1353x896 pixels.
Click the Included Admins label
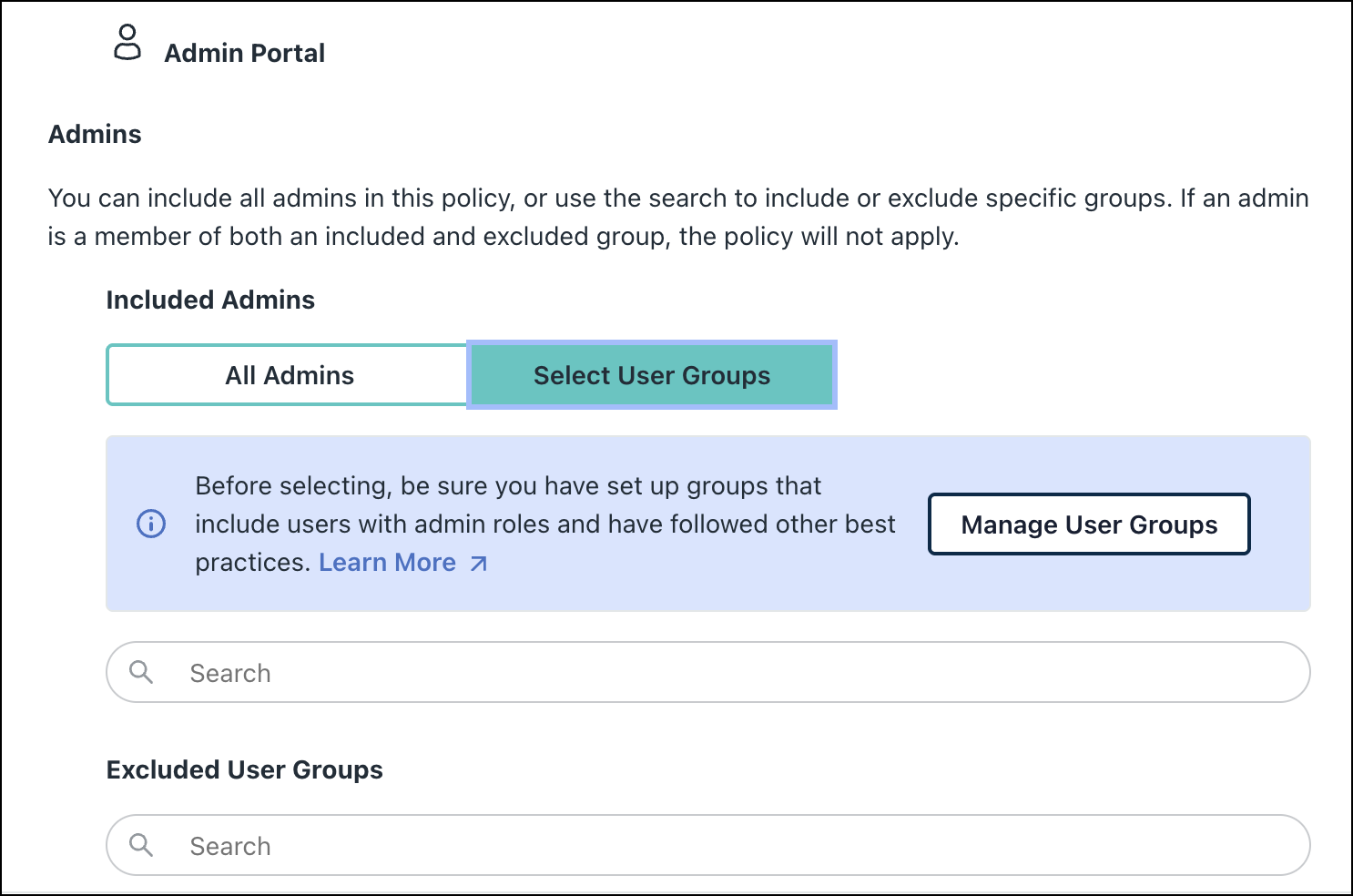pyautogui.click(x=210, y=300)
